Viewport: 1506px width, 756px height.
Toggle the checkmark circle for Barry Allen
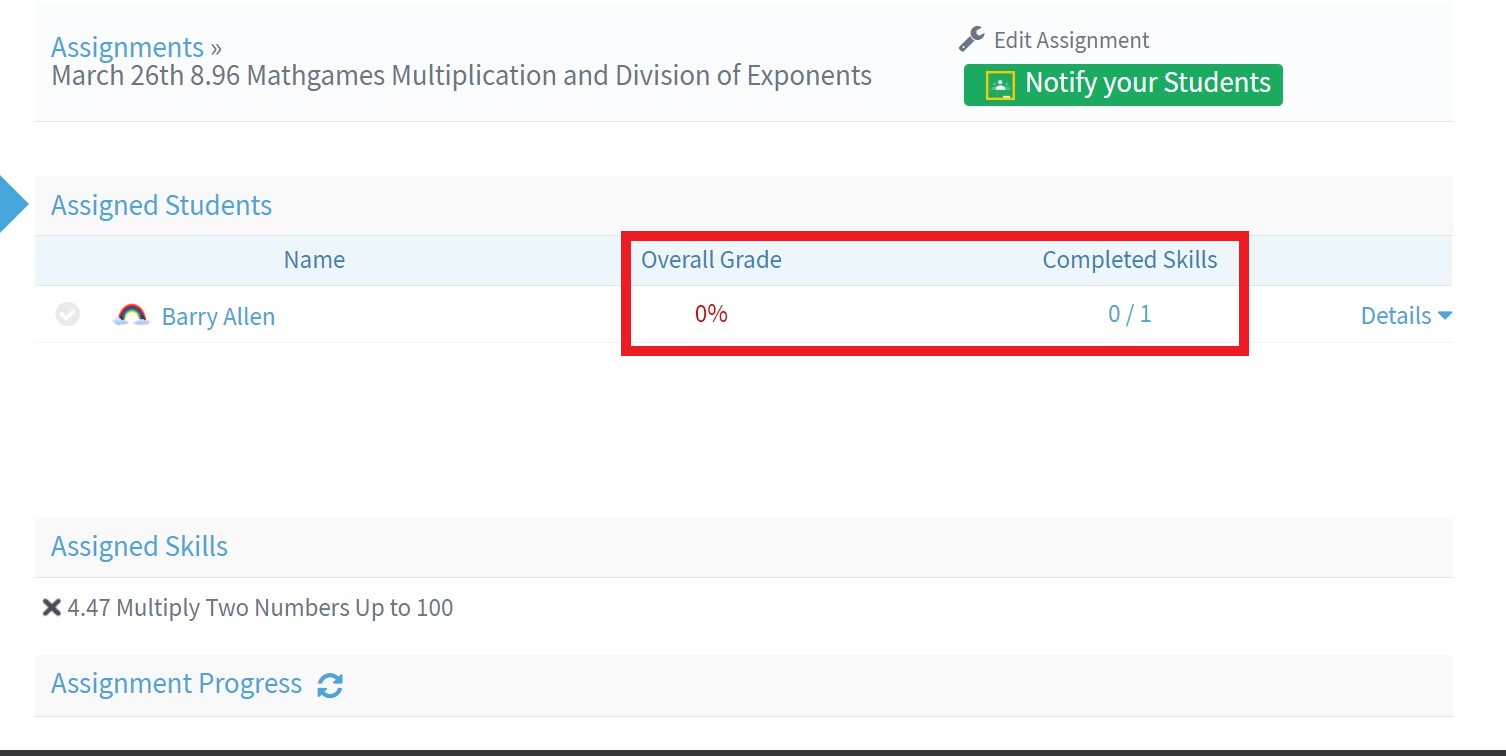pos(67,315)
